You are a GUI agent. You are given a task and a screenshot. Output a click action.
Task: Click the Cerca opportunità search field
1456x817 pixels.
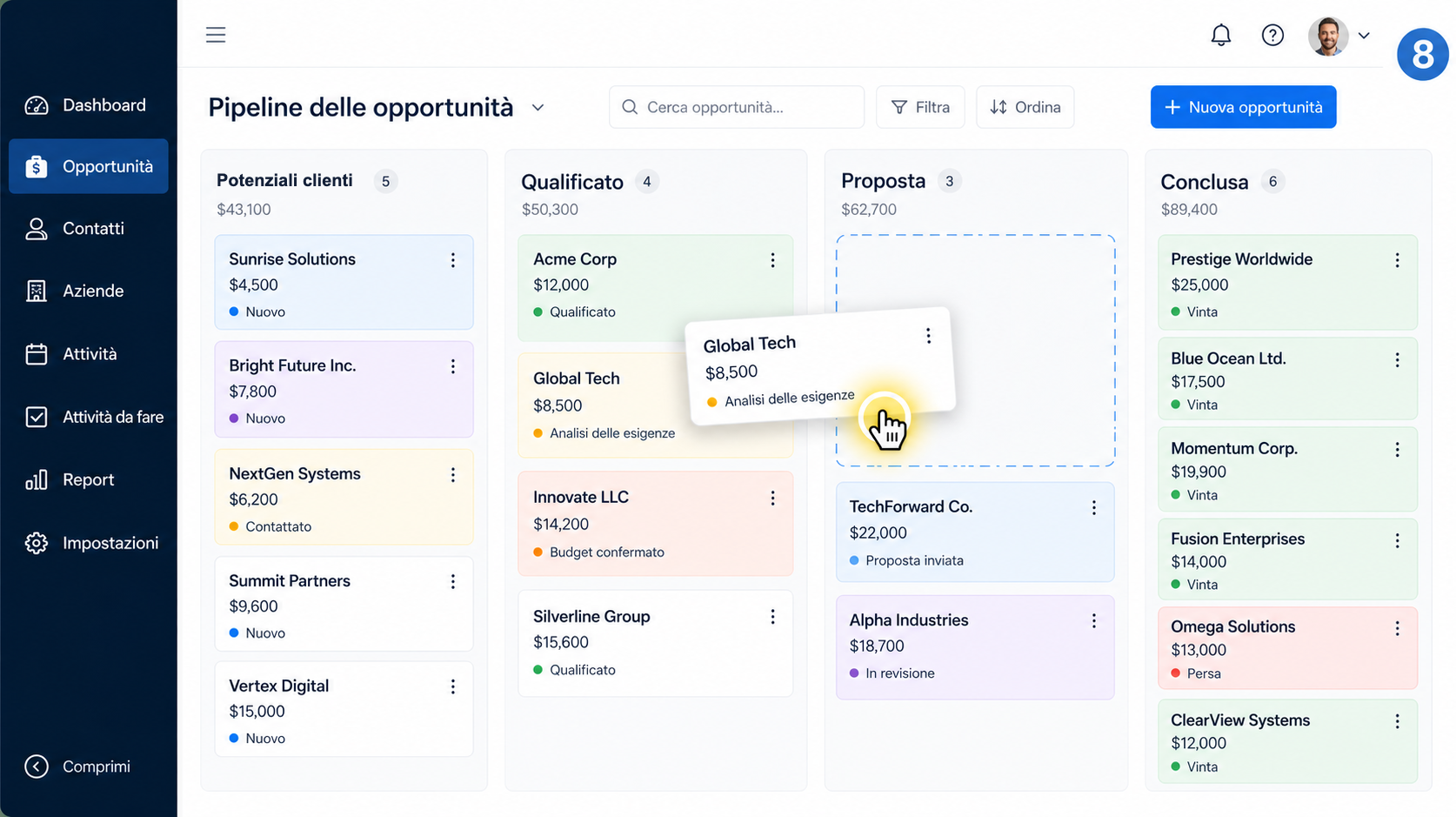[737, 107]
